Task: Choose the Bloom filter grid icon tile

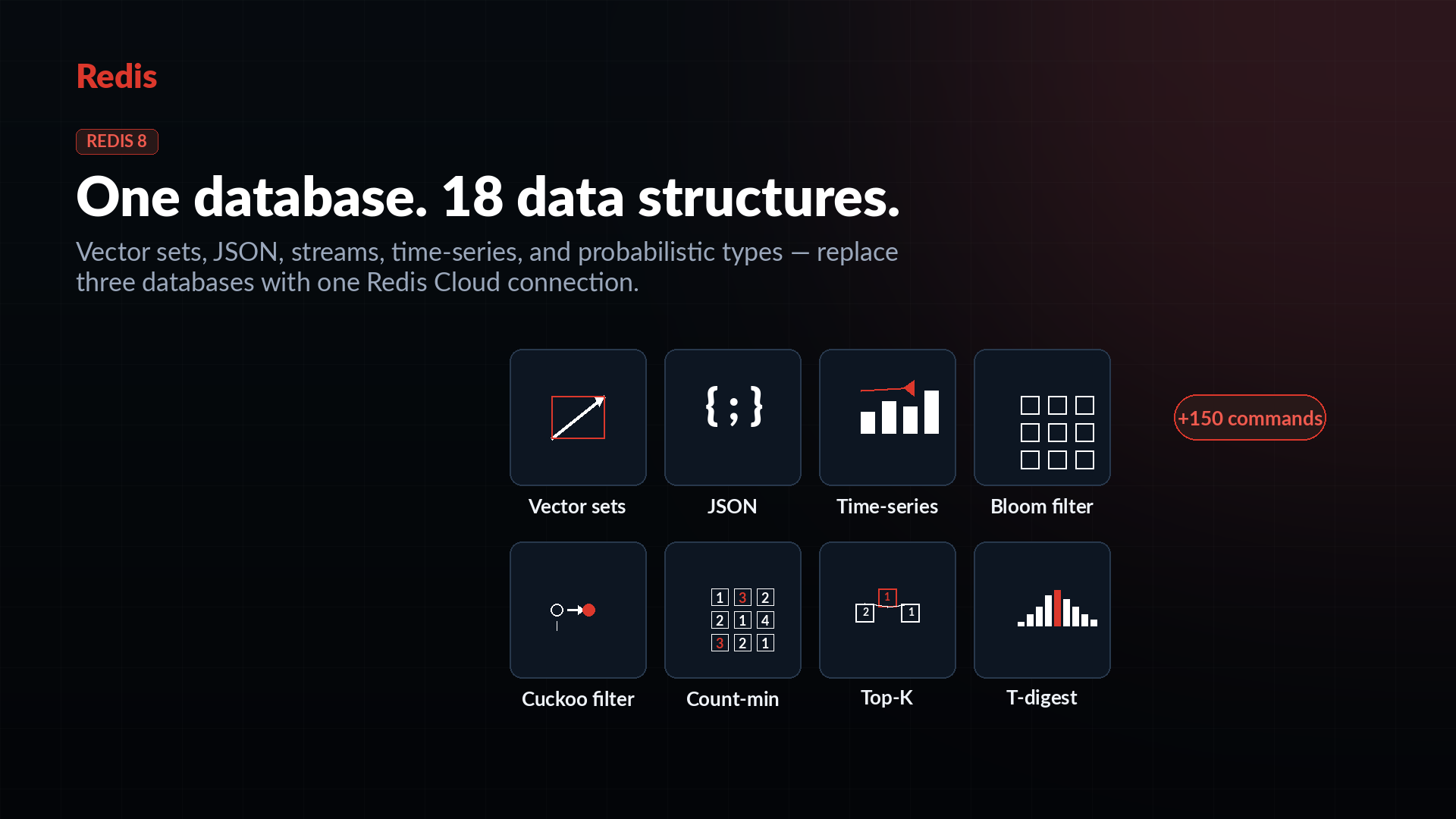Action: click(x=1042, y=417)
